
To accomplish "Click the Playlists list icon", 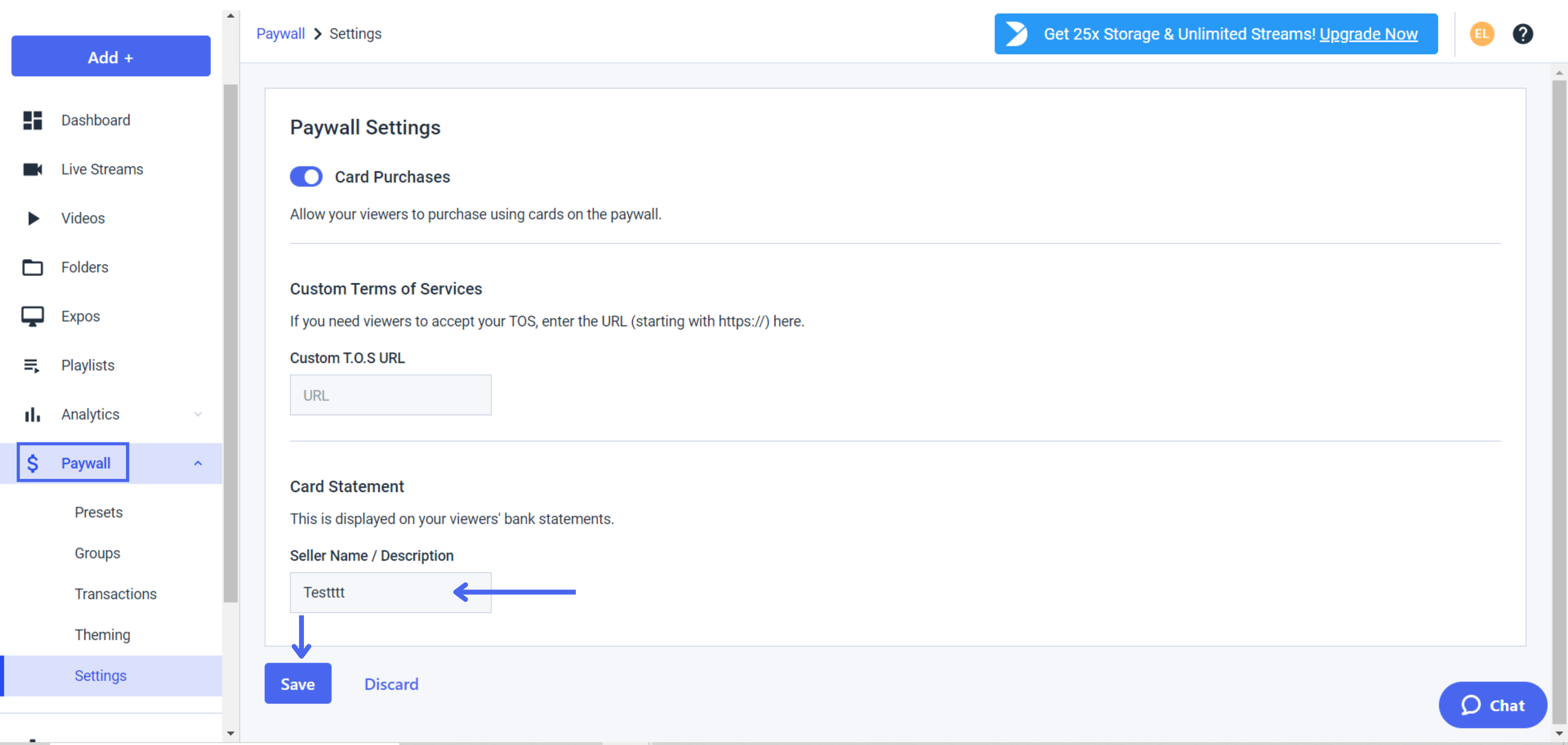I will point(32,365).
